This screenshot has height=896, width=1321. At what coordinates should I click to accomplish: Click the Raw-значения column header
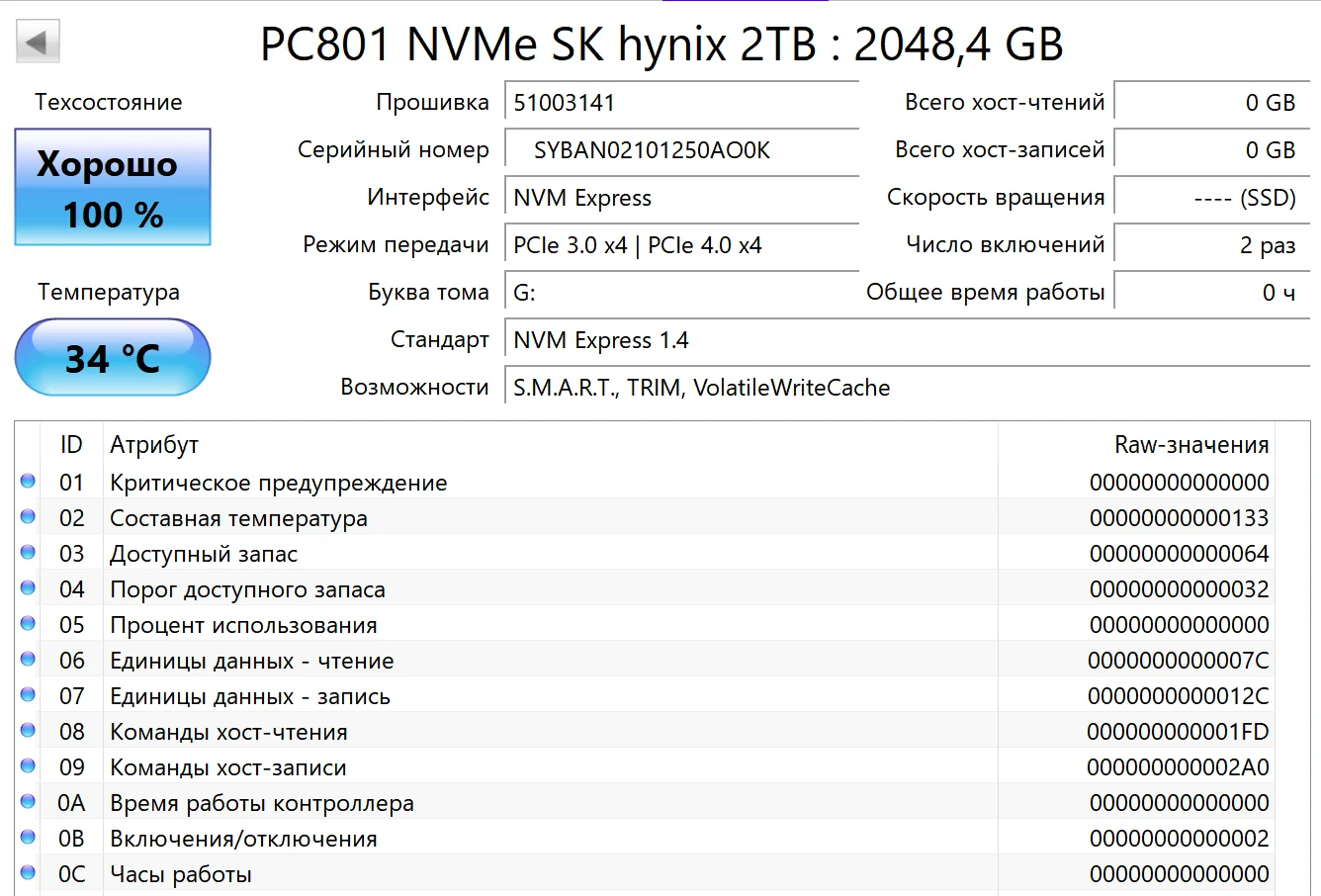coord(1190,445)
